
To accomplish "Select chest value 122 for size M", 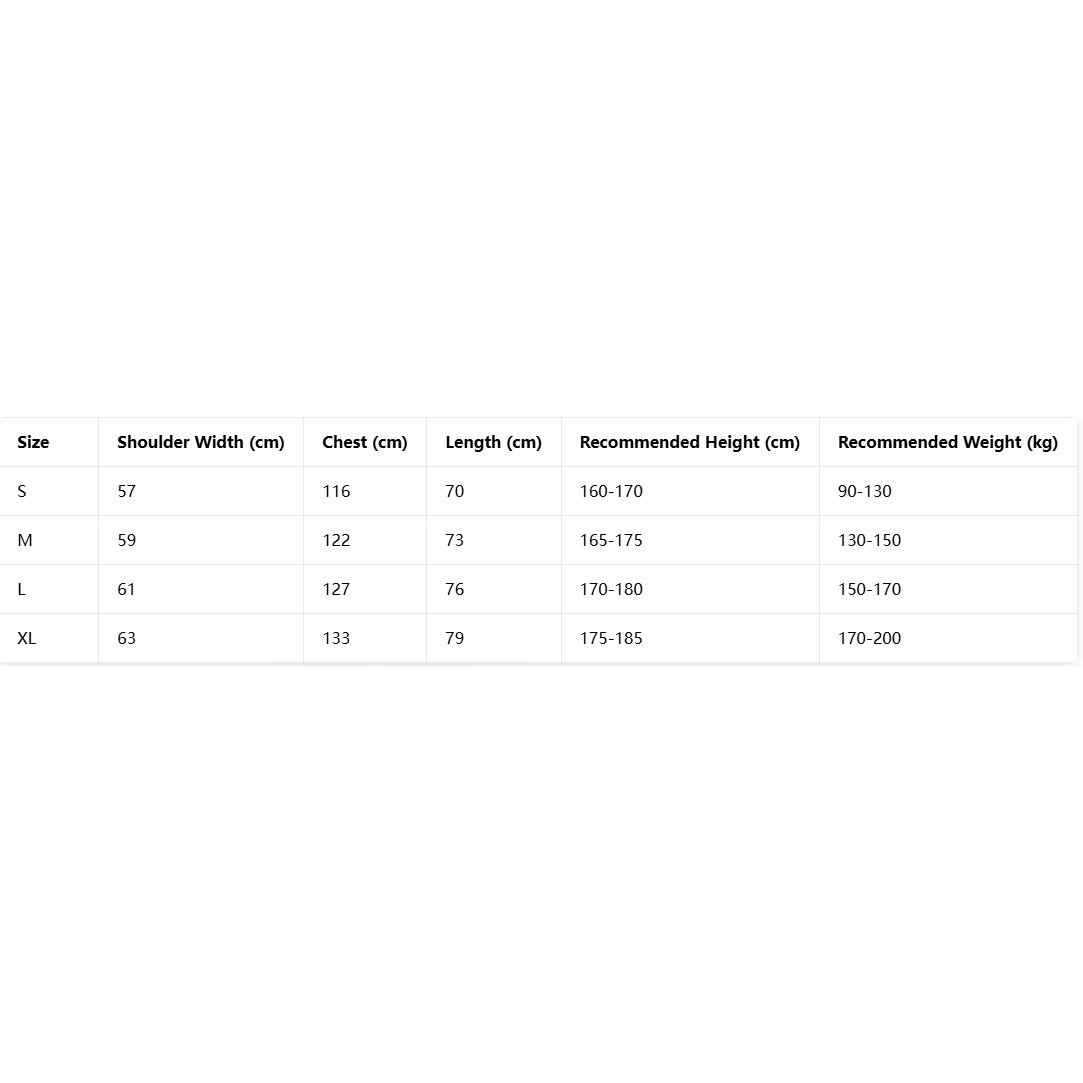I will [336, 540].
